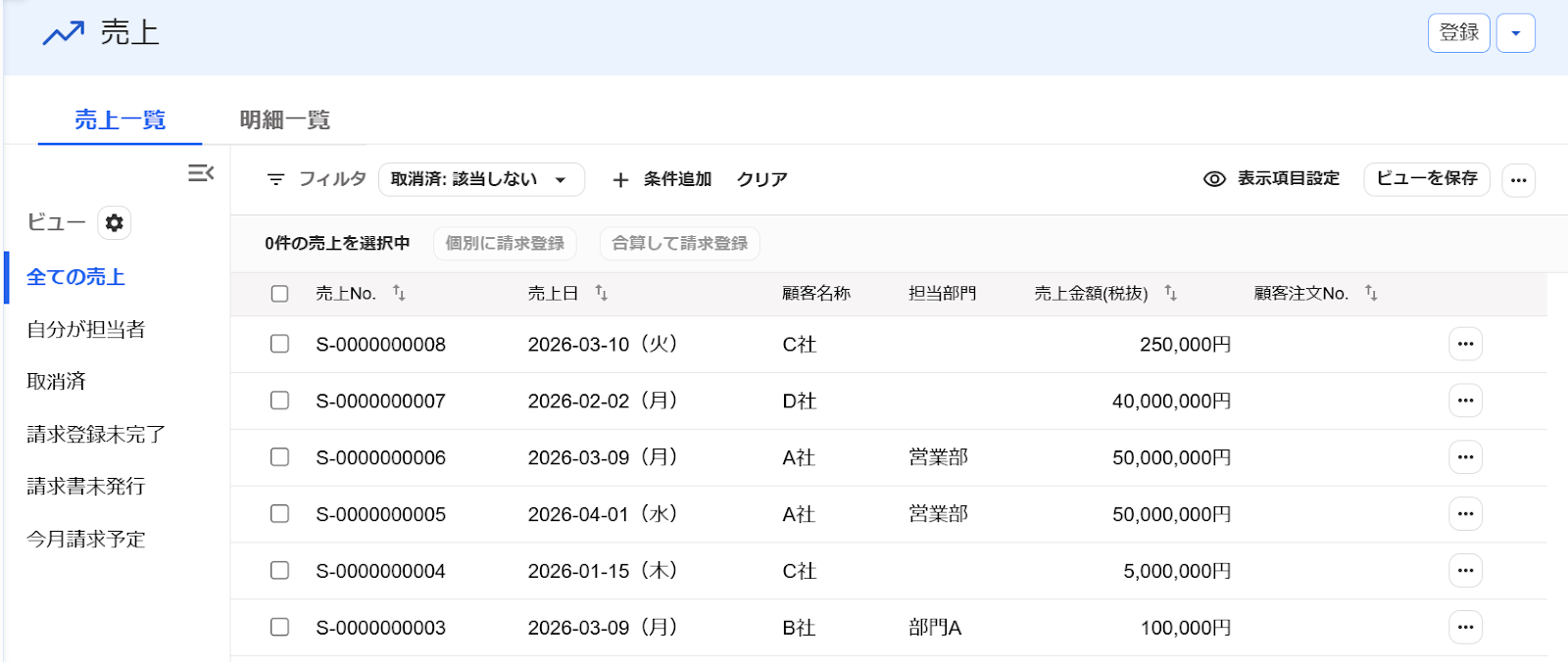The width and height of the screenshot is (1568, 662).
Task: Open row menu for S-0000000008
Action: tap(1465, 344)
